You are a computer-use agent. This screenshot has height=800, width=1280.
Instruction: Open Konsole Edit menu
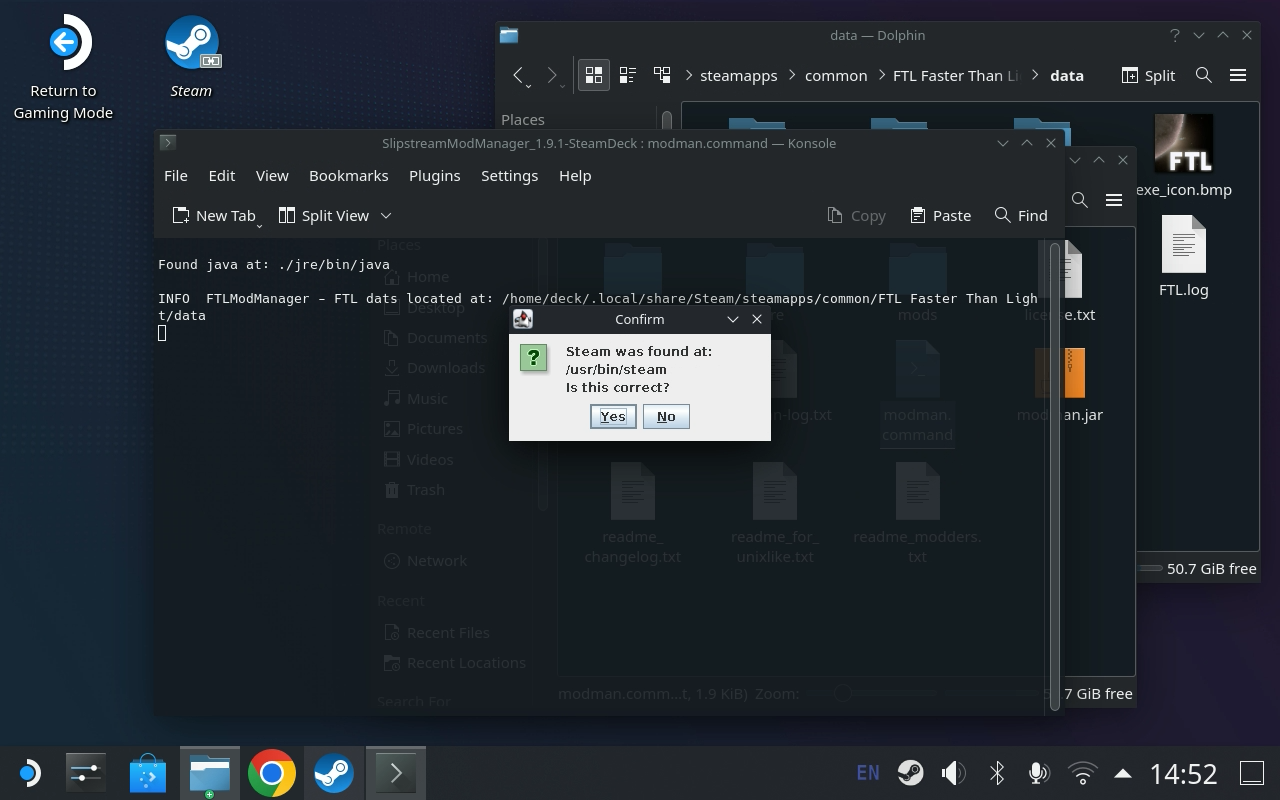coord(222,175)
